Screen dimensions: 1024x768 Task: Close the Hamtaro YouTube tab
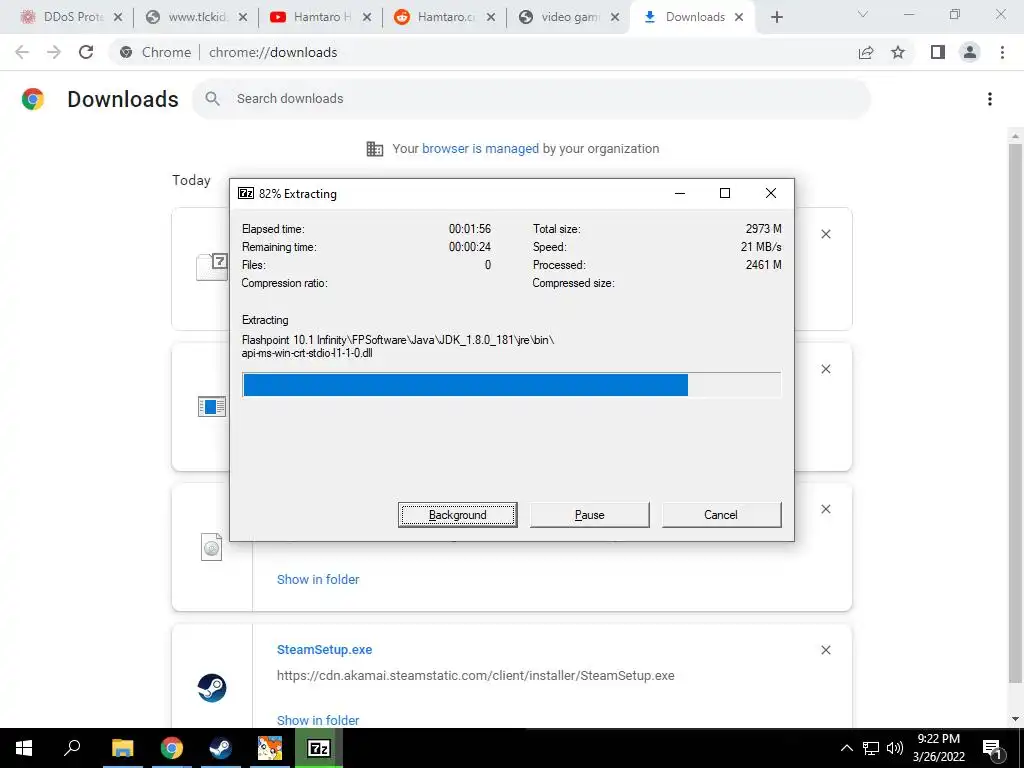(x=367, y=17)
